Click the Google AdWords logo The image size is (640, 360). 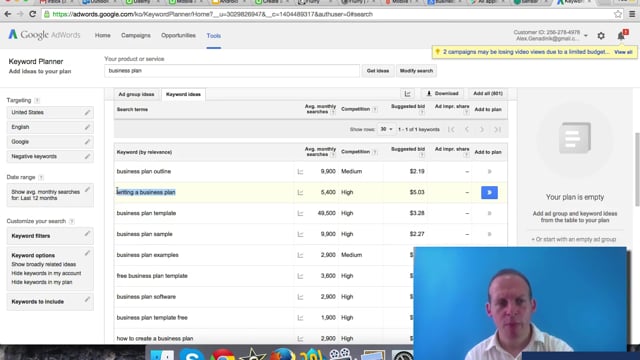pyautogui.click(x=44, y=35)
